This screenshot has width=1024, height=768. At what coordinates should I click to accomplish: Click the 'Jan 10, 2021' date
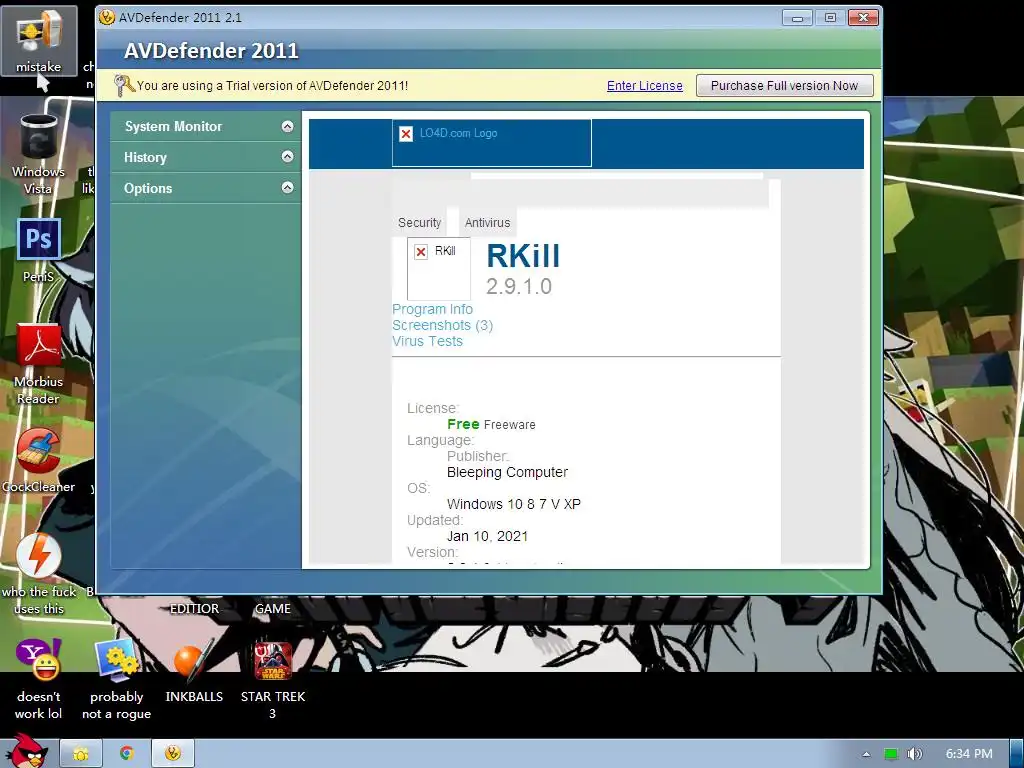(x=487, y=536)
